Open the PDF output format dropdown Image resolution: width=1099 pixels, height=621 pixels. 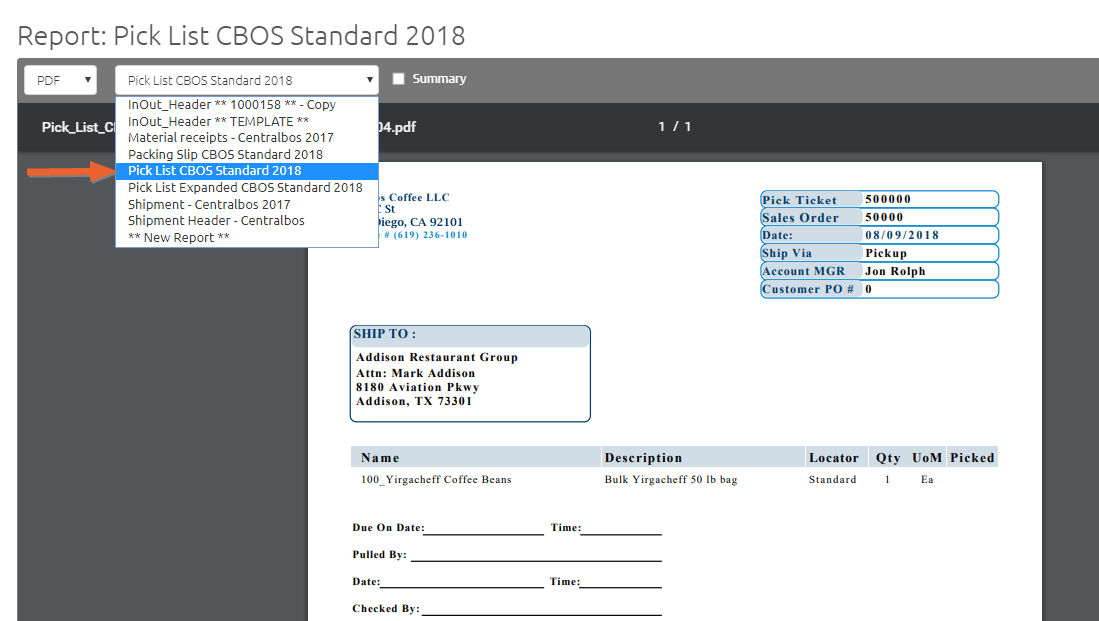click(x=59, y=79)
